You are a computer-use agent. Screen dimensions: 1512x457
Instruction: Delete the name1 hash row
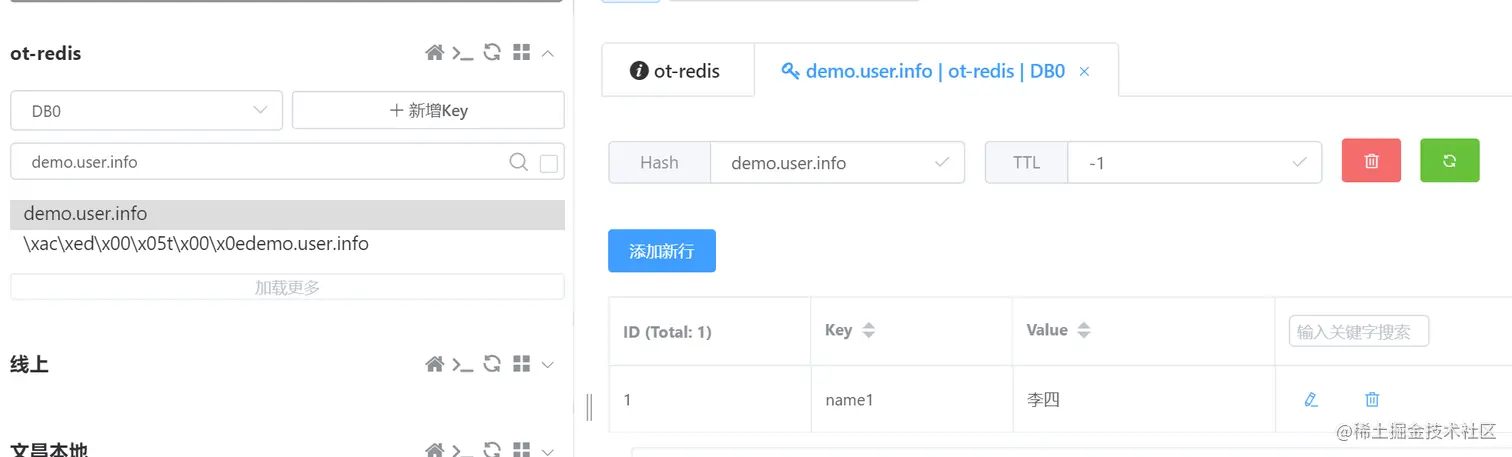coord(1372,400)
